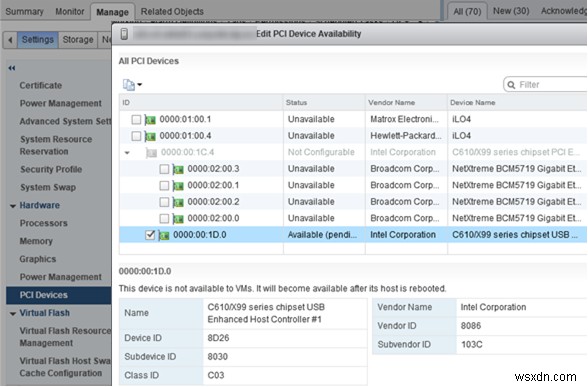Open Graphics under Hardware
This screenshot has height=387, width=588.
click(x=38, y=260)
